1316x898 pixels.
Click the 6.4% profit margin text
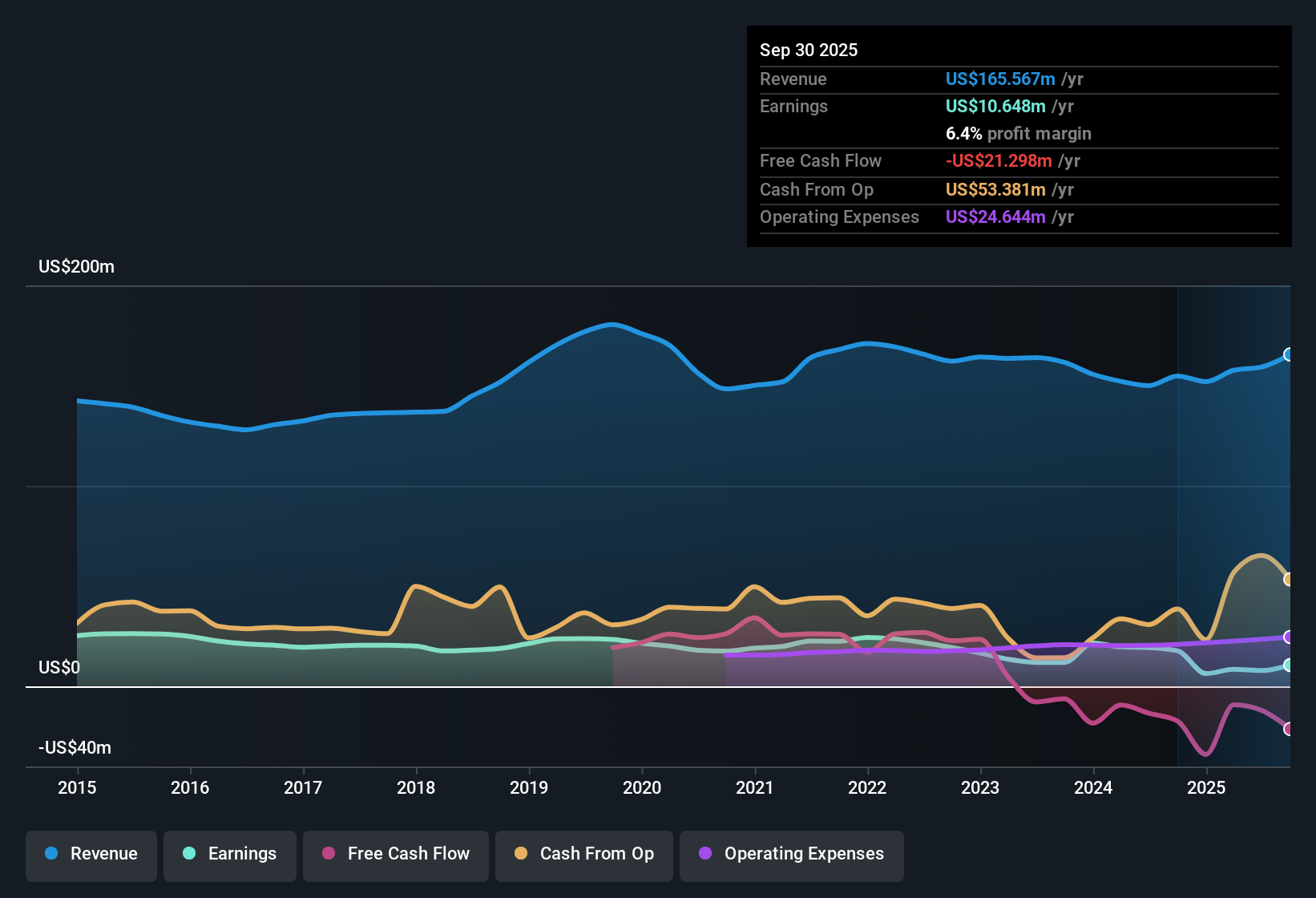[1018, 134]
